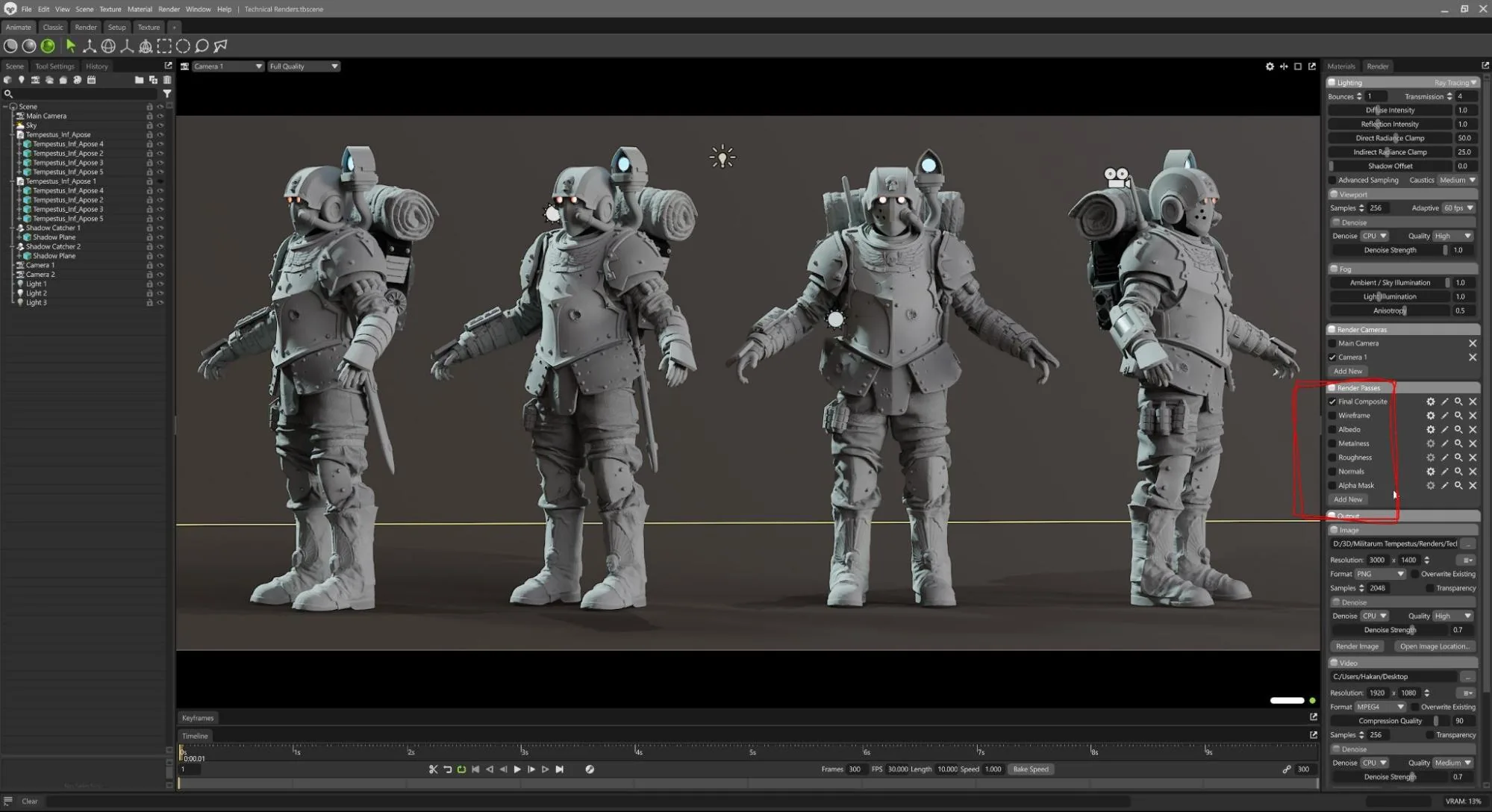Screen dimensions: 1492x812
Task: Tick Overwrite Existing for image output
Action: coord(1415,574)
